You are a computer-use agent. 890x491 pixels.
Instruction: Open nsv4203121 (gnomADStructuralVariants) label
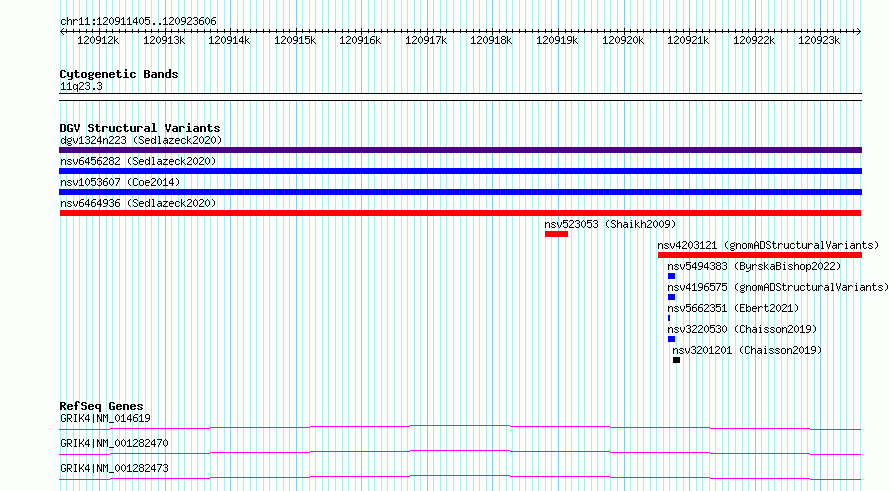click(x=768, y=245)
